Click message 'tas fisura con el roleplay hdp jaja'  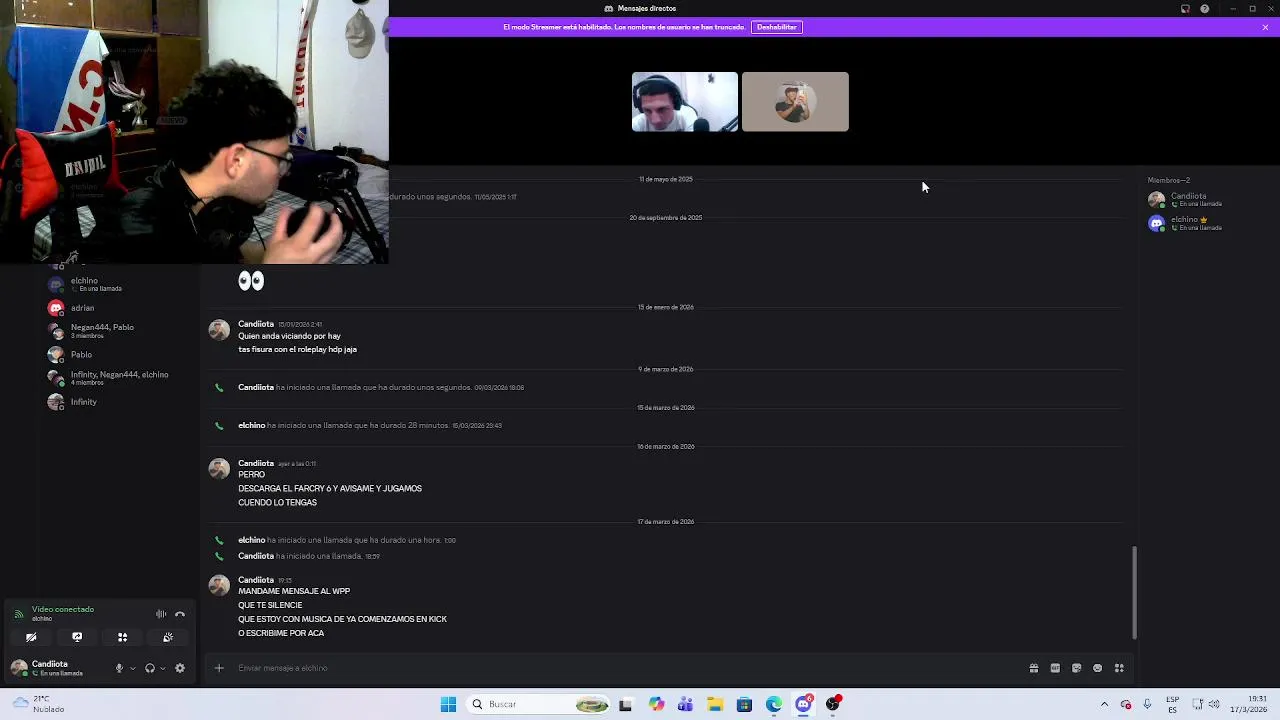tap(297, 350)
